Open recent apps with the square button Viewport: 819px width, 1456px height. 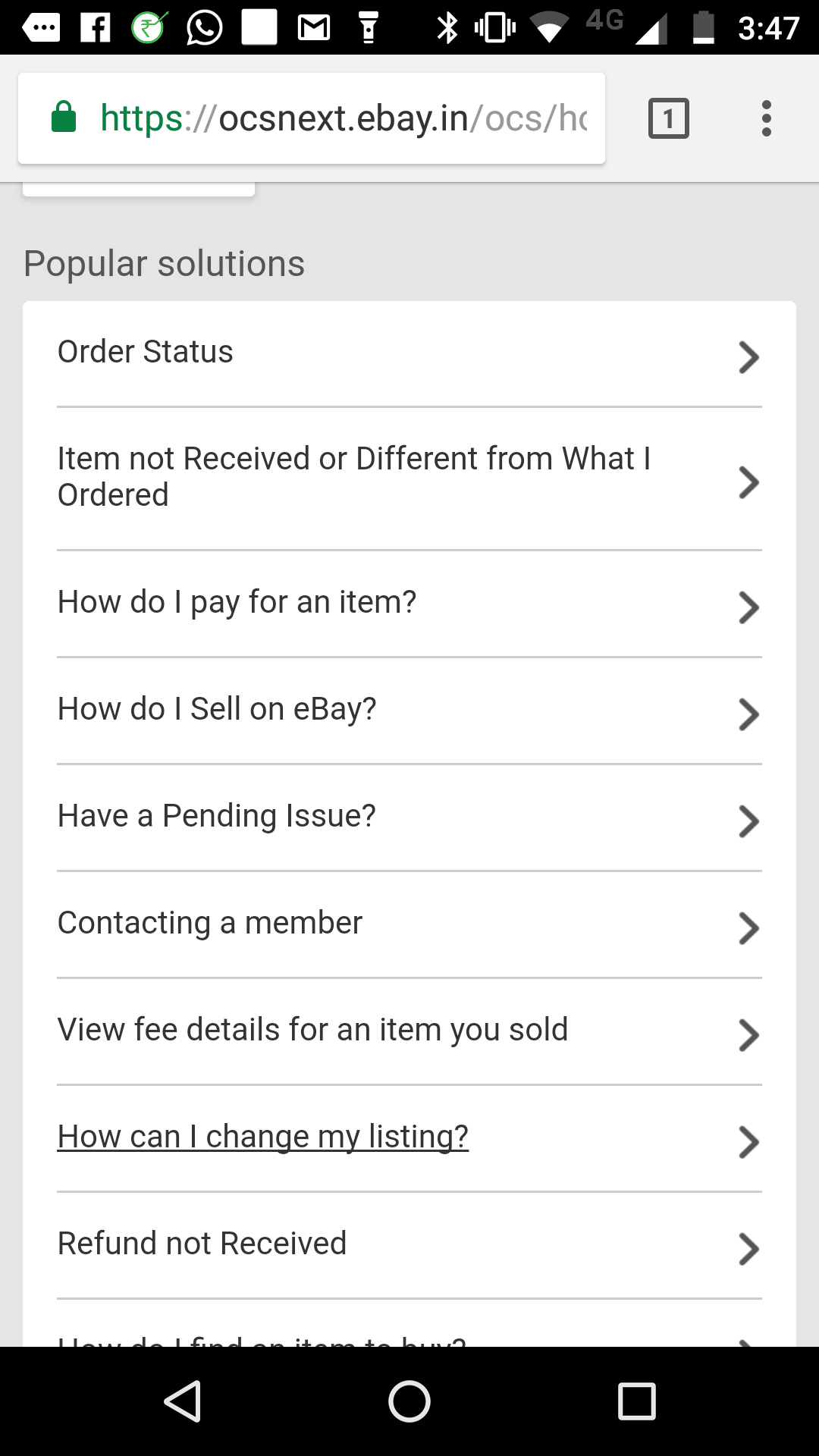636,1401
